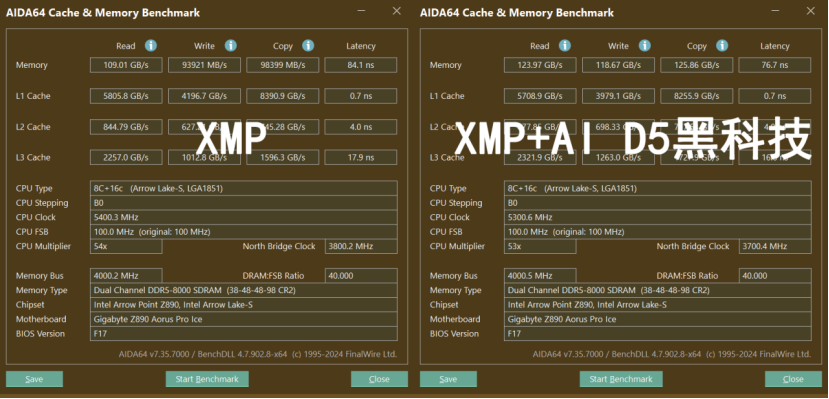This screenshot has height=399, width=829.
Task: Click Chipset field in right window
Action: point(658,305)
